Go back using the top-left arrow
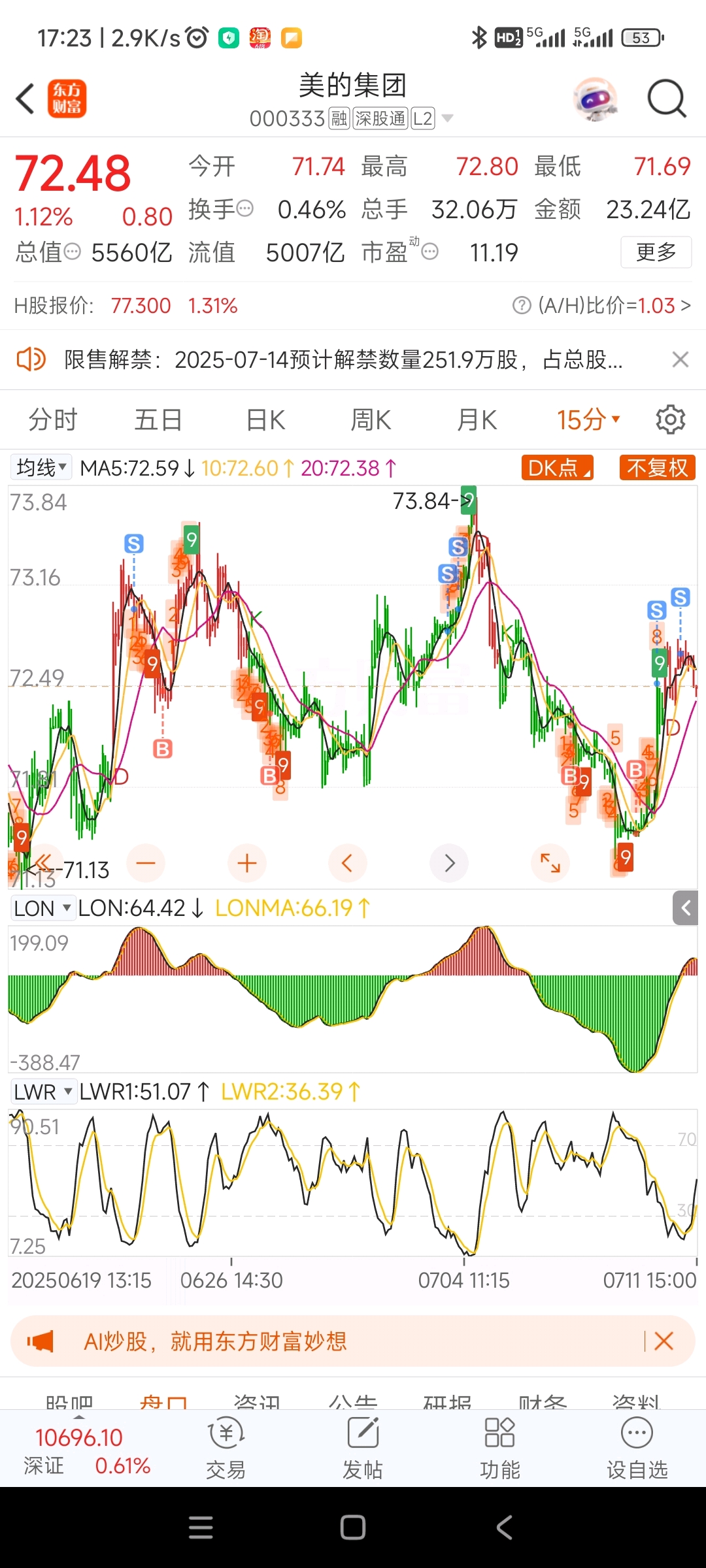Viewport: 706px width, 1568px height. (25, 99)
